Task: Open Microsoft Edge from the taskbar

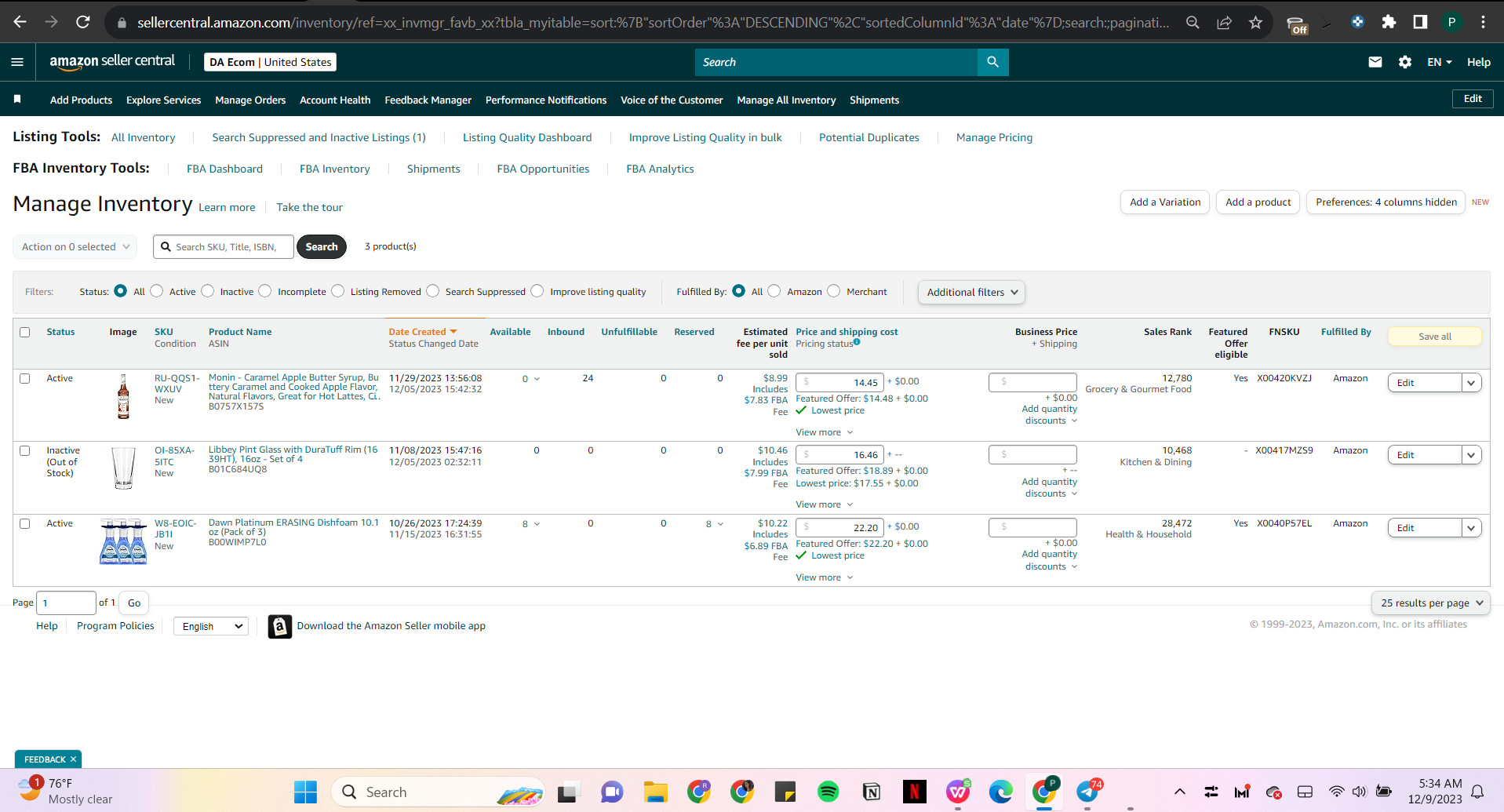Action: pyautogui.click(x=1000, y=792)
